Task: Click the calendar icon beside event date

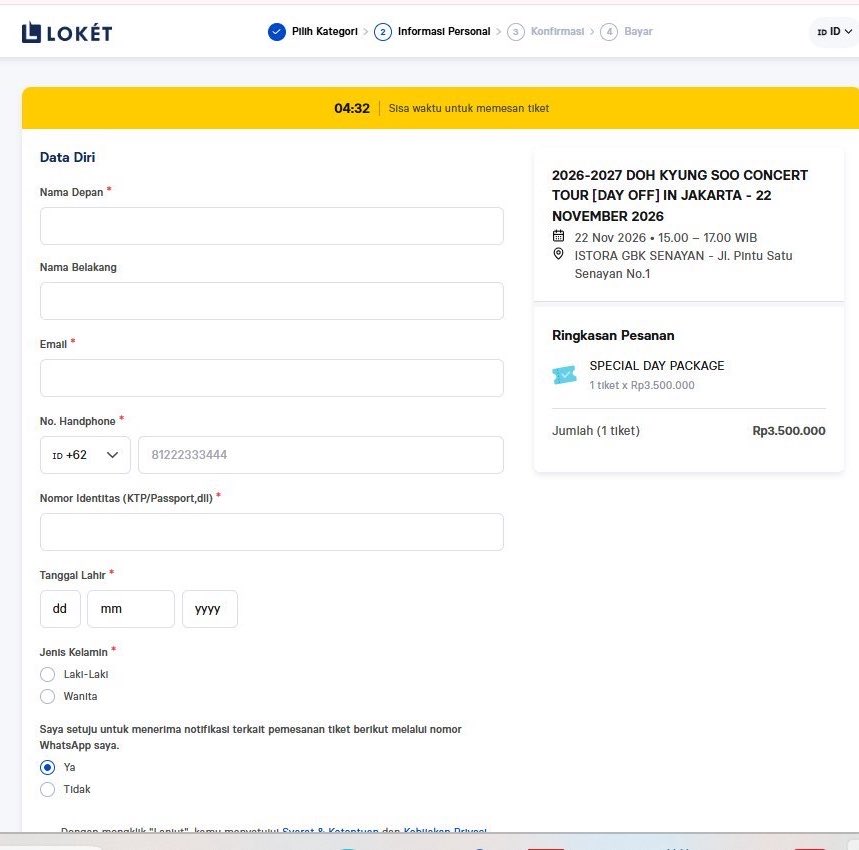Action: pos(558,236)
